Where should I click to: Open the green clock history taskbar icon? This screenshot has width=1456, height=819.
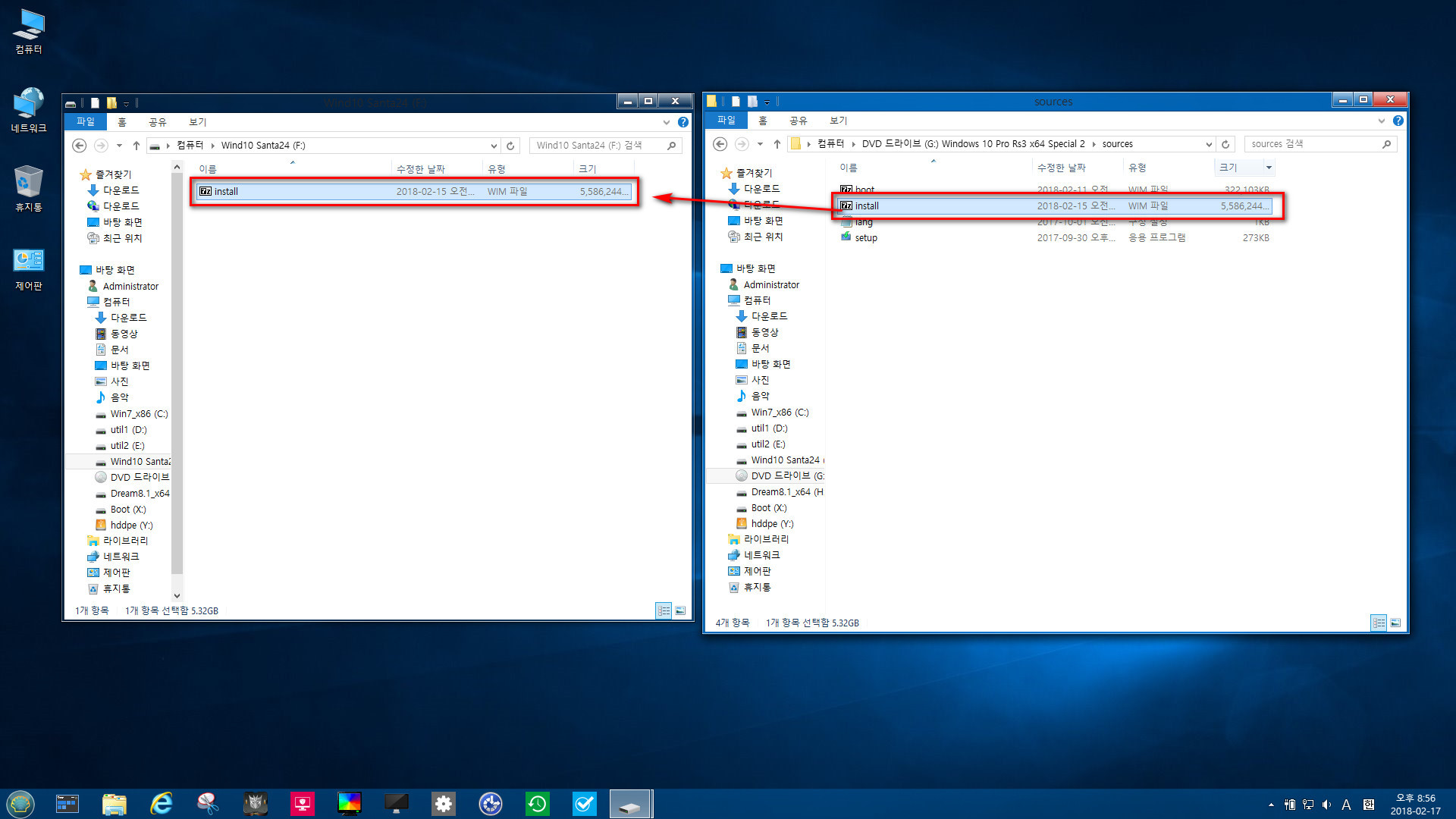coord(538,803)
